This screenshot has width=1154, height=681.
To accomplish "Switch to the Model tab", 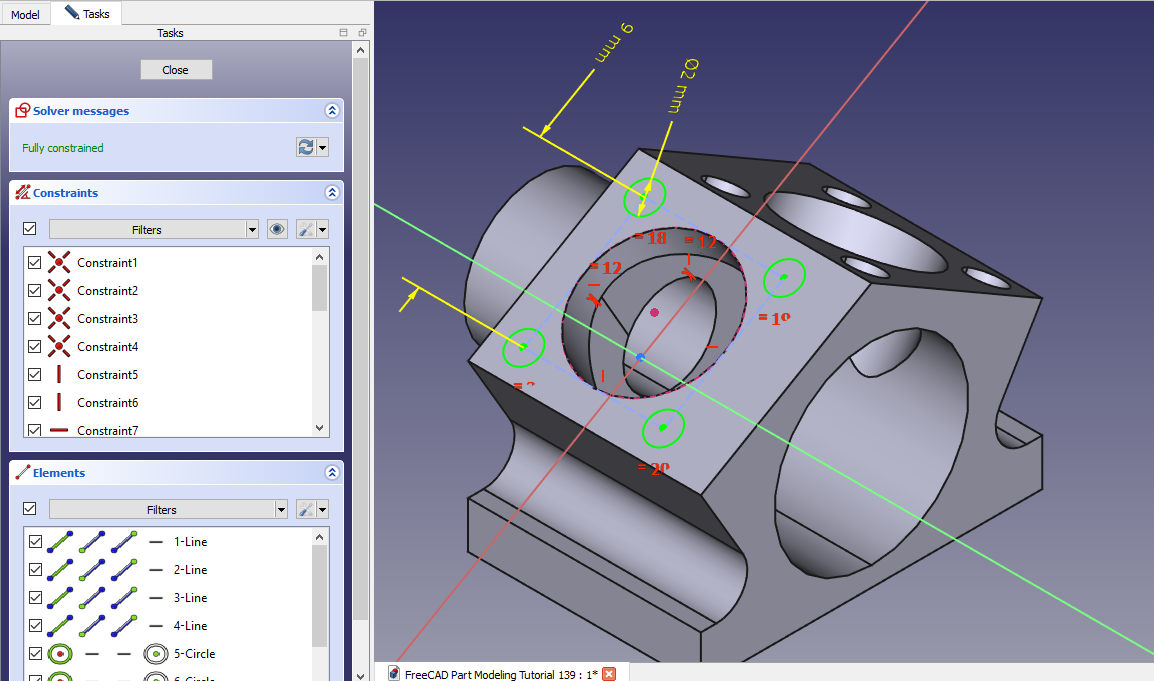I will tap(25, 14).
